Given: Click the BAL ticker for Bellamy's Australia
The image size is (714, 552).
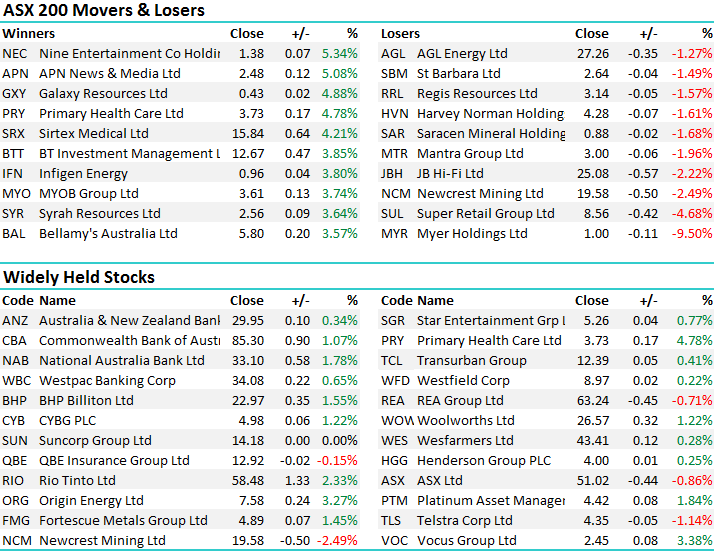Looking at the screenshot, I should click(x=15, y=234).
